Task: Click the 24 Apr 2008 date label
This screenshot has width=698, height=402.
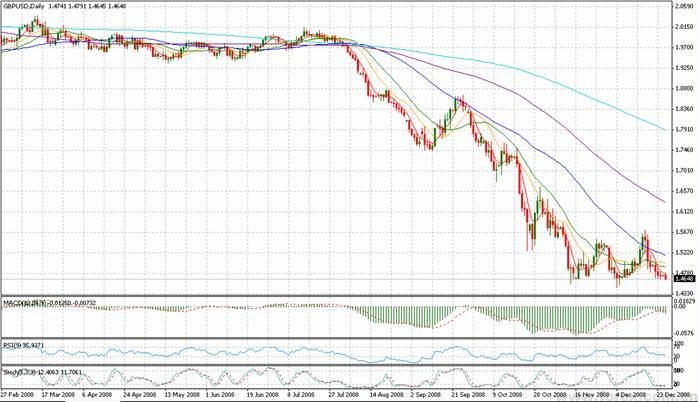Action: [139, 395]
